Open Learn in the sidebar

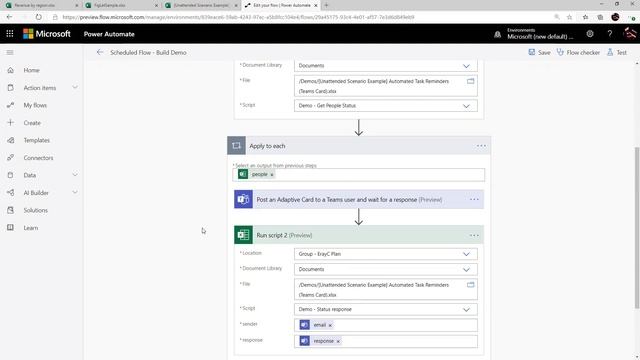click(31, 228)
